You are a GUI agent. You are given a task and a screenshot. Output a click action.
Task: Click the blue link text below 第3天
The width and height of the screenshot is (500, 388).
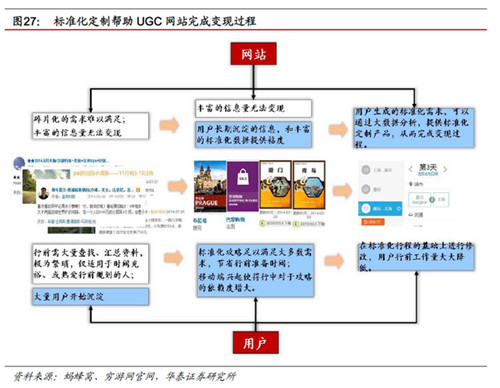[x=428, y=174]
